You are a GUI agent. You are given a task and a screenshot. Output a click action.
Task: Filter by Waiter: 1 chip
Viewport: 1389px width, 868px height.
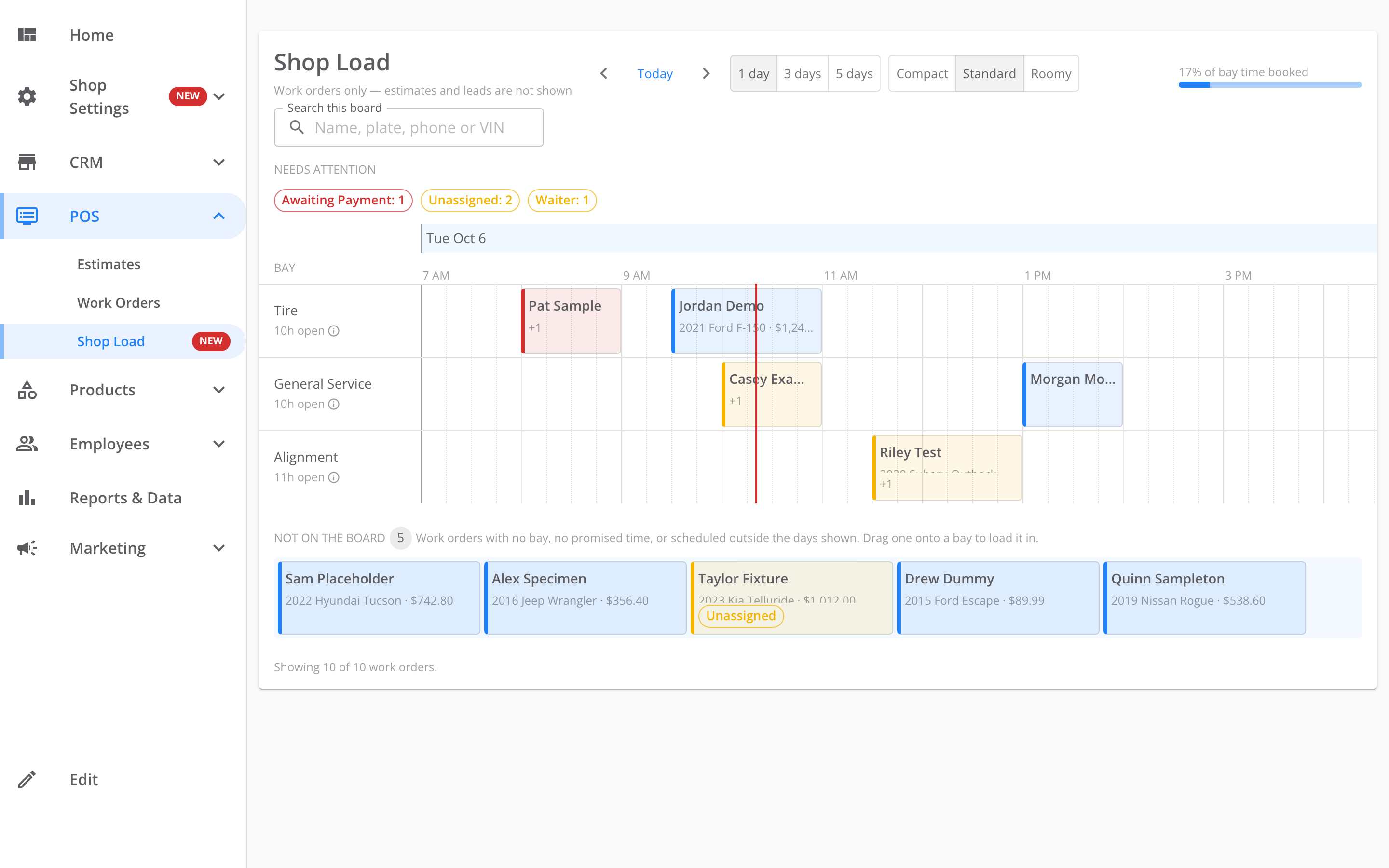coord(562,200)
